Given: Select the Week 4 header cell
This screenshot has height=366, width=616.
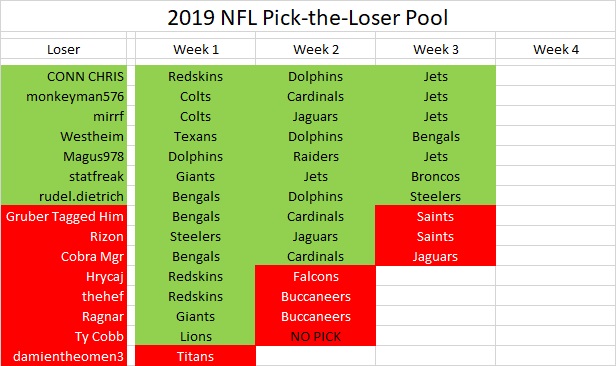Looking at the screenshot, I should [x=556, y=49].
